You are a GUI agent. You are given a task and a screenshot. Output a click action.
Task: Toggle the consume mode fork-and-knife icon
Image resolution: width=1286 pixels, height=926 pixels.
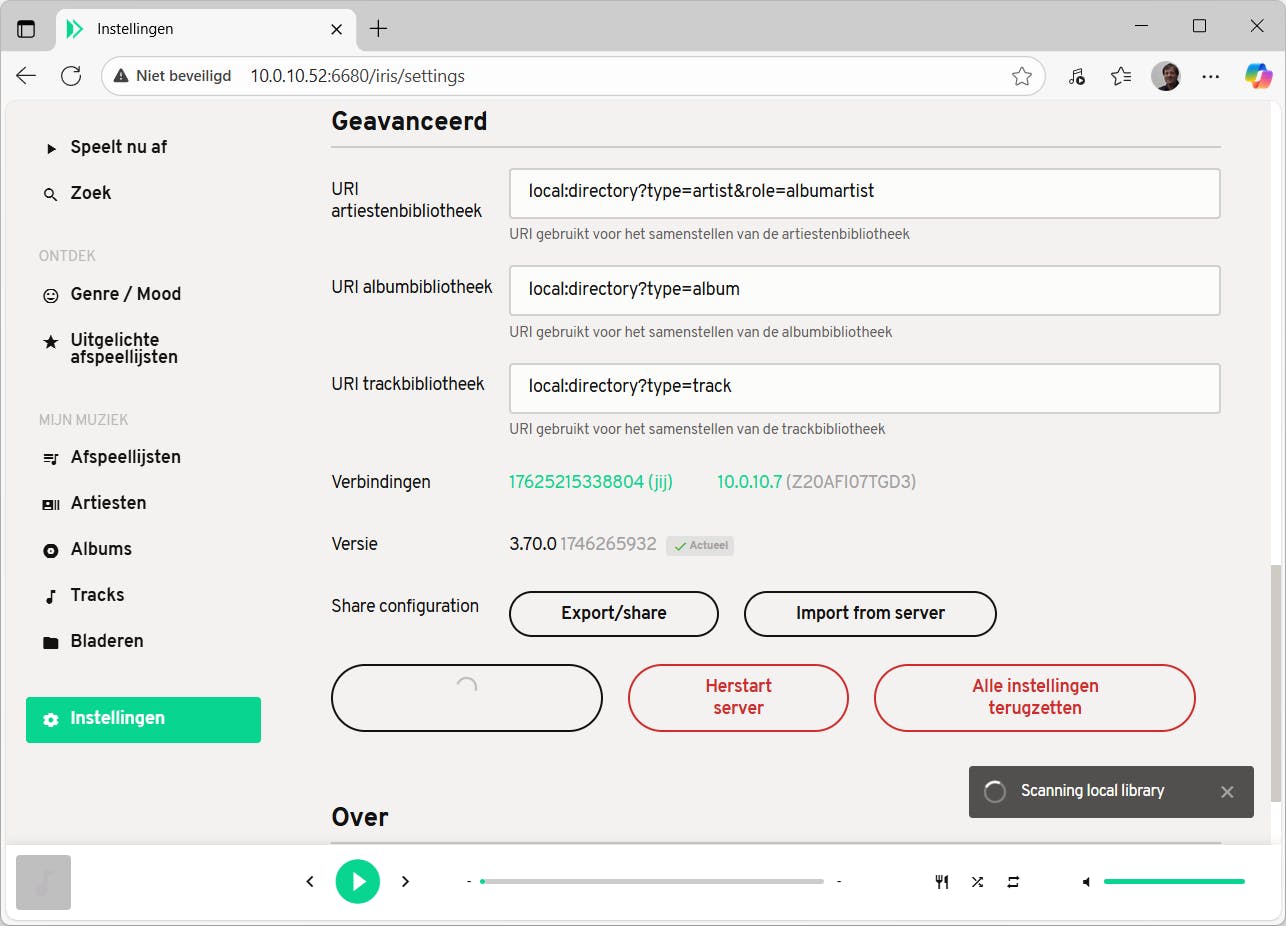[x=941, y=881]
